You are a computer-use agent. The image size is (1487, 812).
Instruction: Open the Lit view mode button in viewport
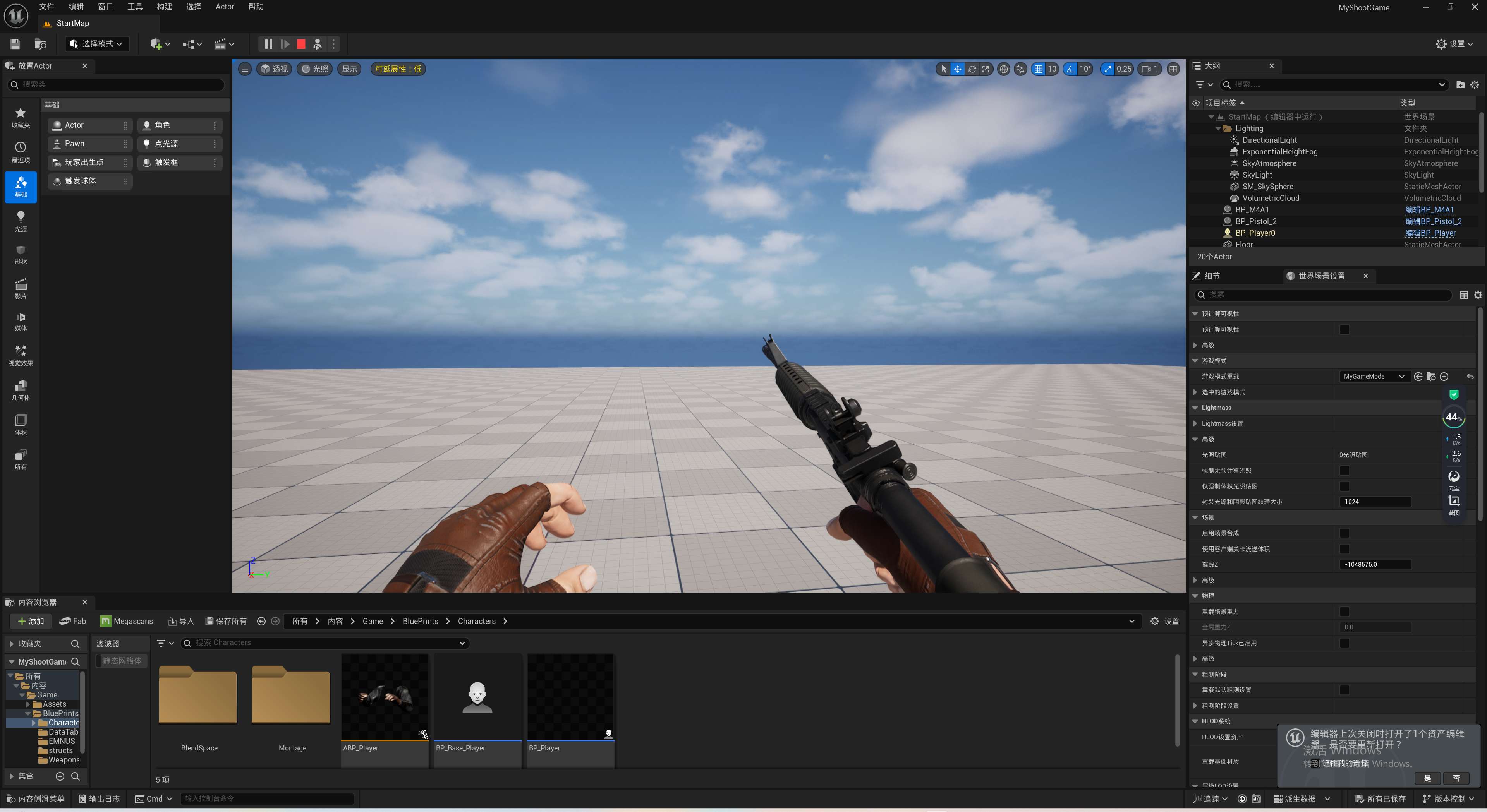(x=314, y=69)
